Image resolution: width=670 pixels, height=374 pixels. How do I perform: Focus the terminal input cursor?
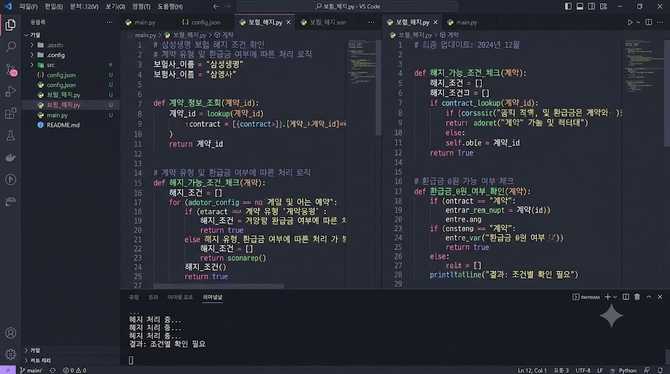pyautogui.click(x=131, y=360)
